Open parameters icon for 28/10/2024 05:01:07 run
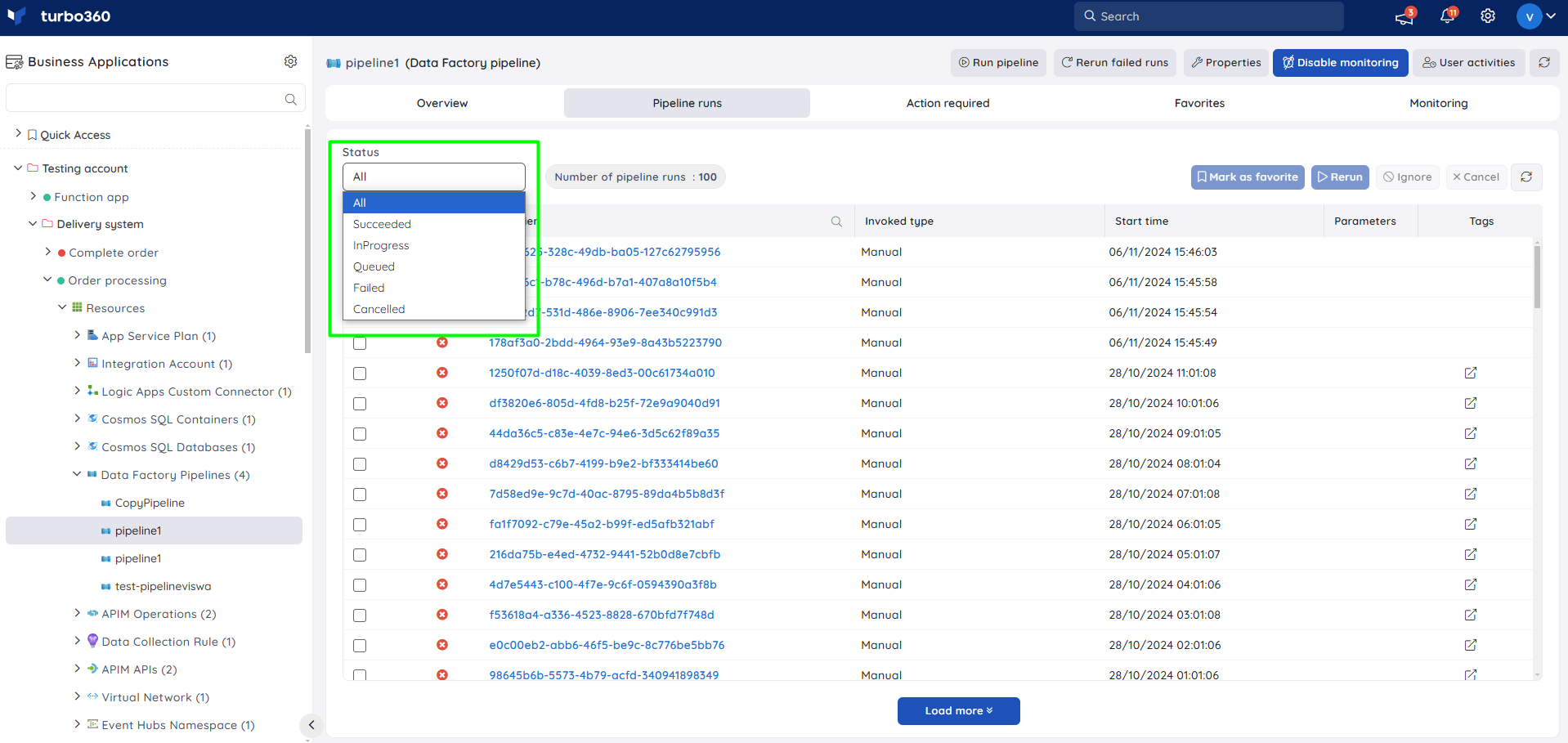This screenshot has width=1568, height=743. (x=1471, y=554)
